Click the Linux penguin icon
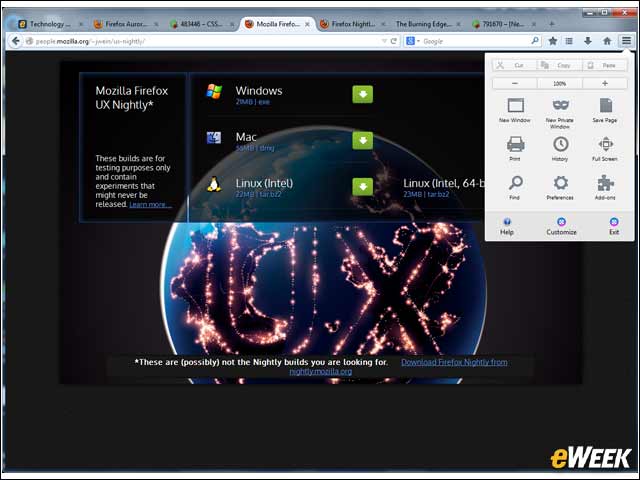 tap(214, 184)
